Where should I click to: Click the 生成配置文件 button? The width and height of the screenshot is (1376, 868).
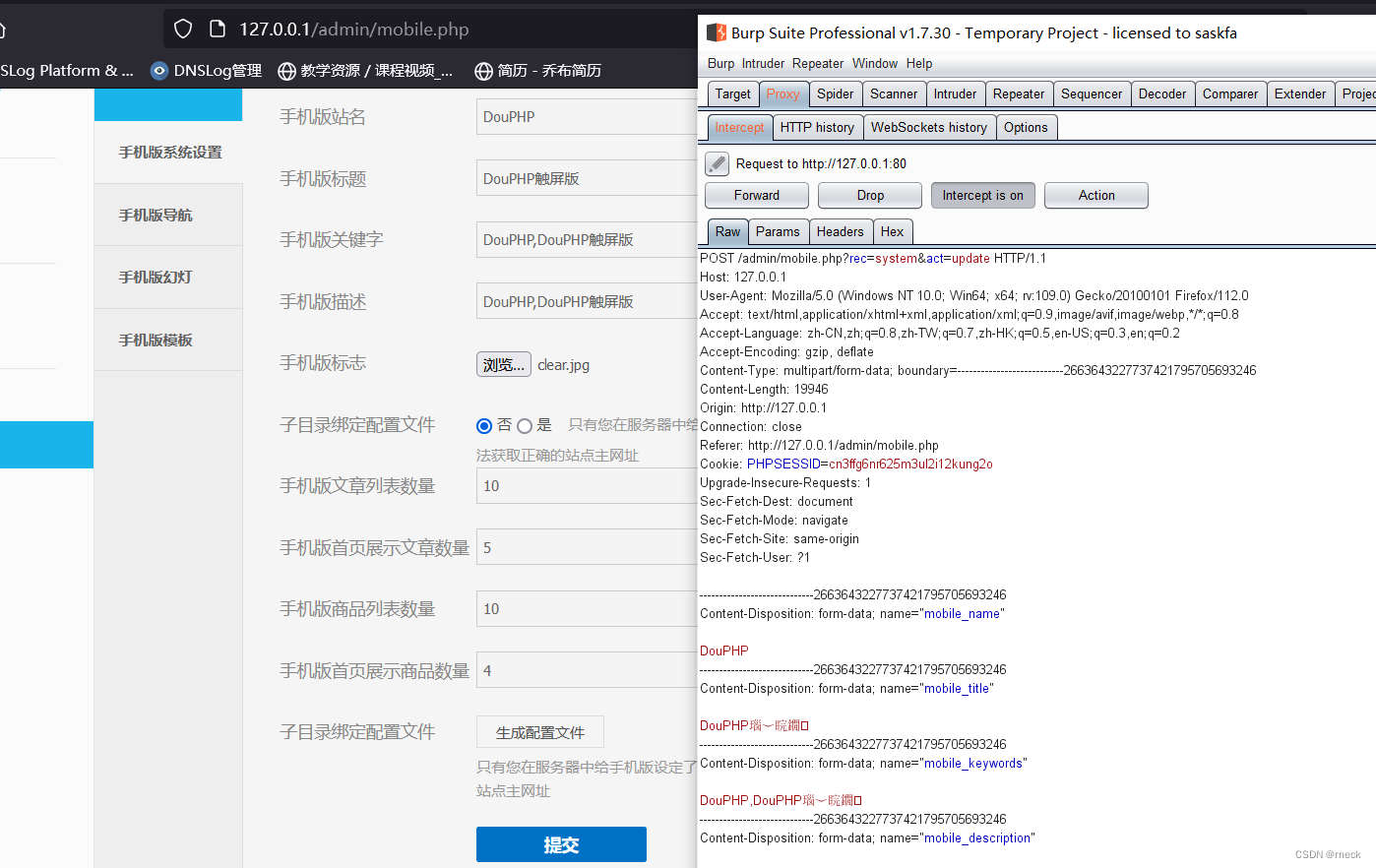pos(539,731)
